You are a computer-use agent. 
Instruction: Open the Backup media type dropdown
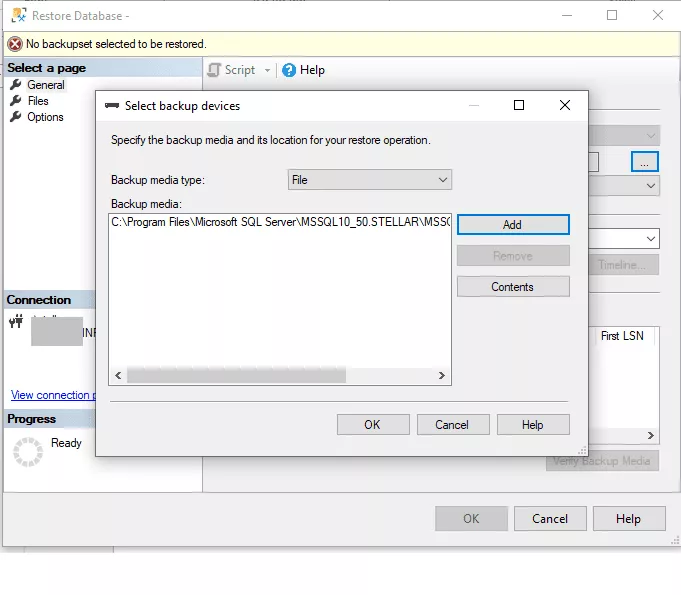click(x=369, y=180)
